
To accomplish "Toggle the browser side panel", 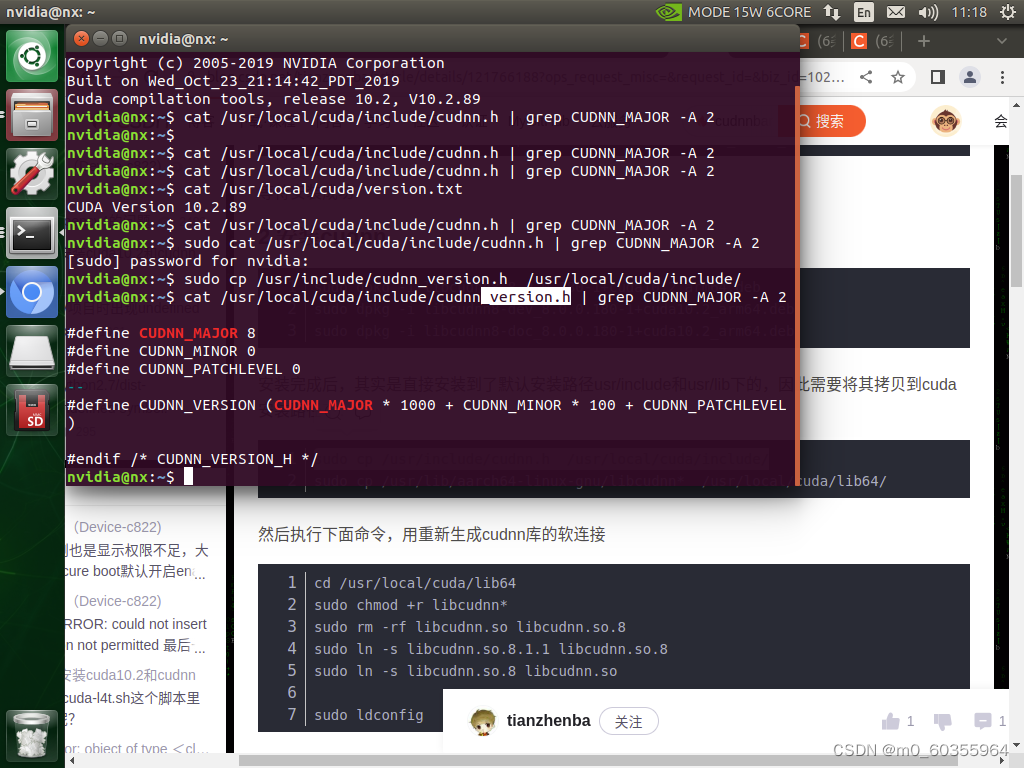I will click(x=938, y=77).
